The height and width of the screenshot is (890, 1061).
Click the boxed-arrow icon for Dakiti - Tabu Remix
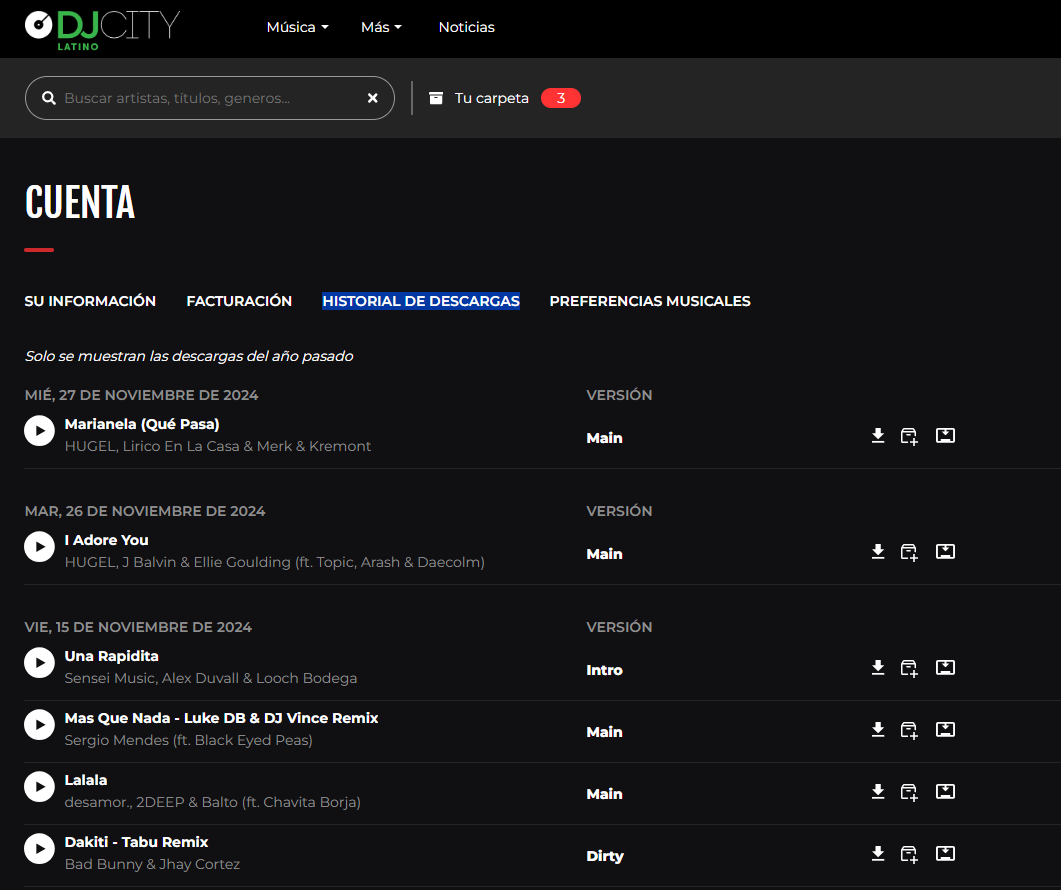point(945,853)
